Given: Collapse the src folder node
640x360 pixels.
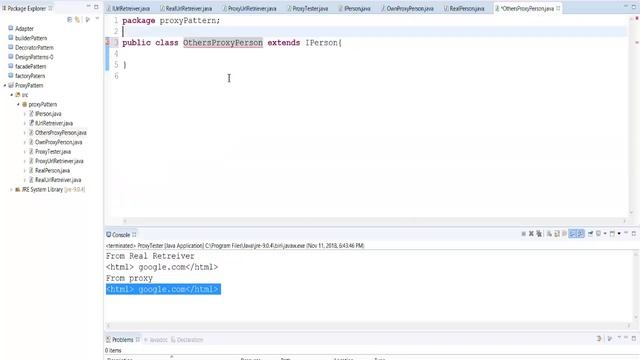Looking at the screenshot, I should (12, 95).
